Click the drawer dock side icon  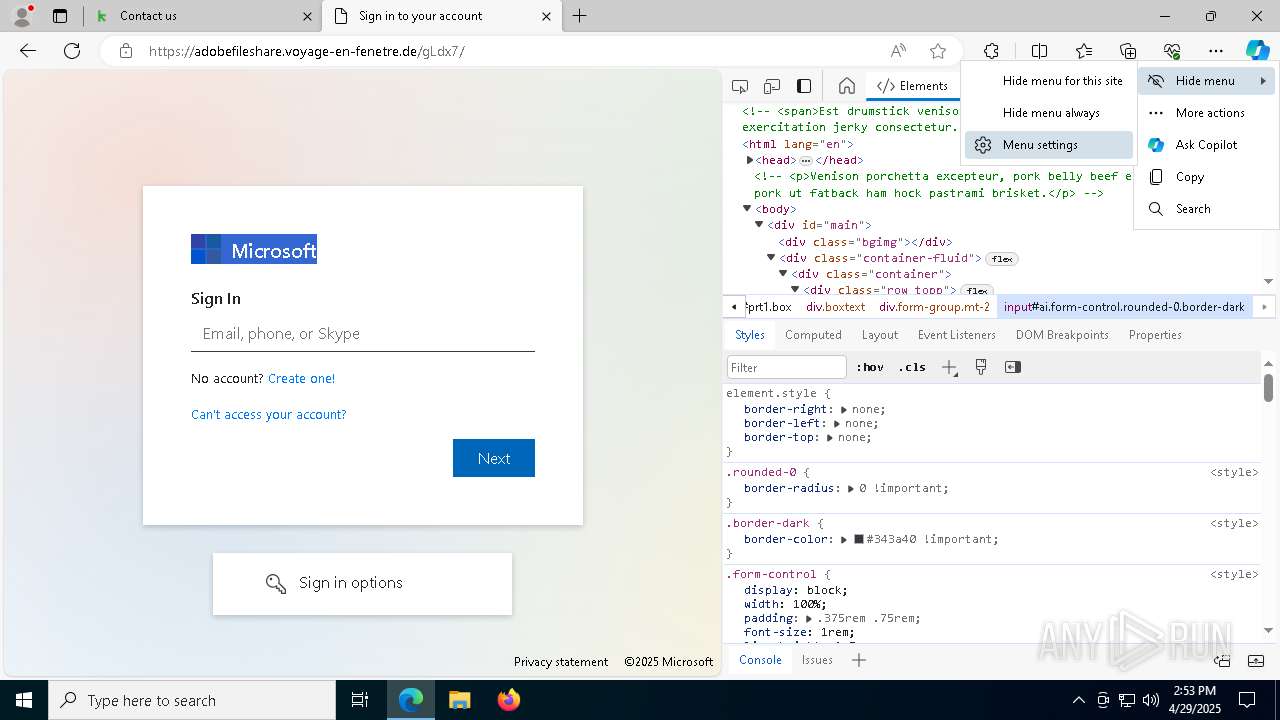coord(1222,660)
